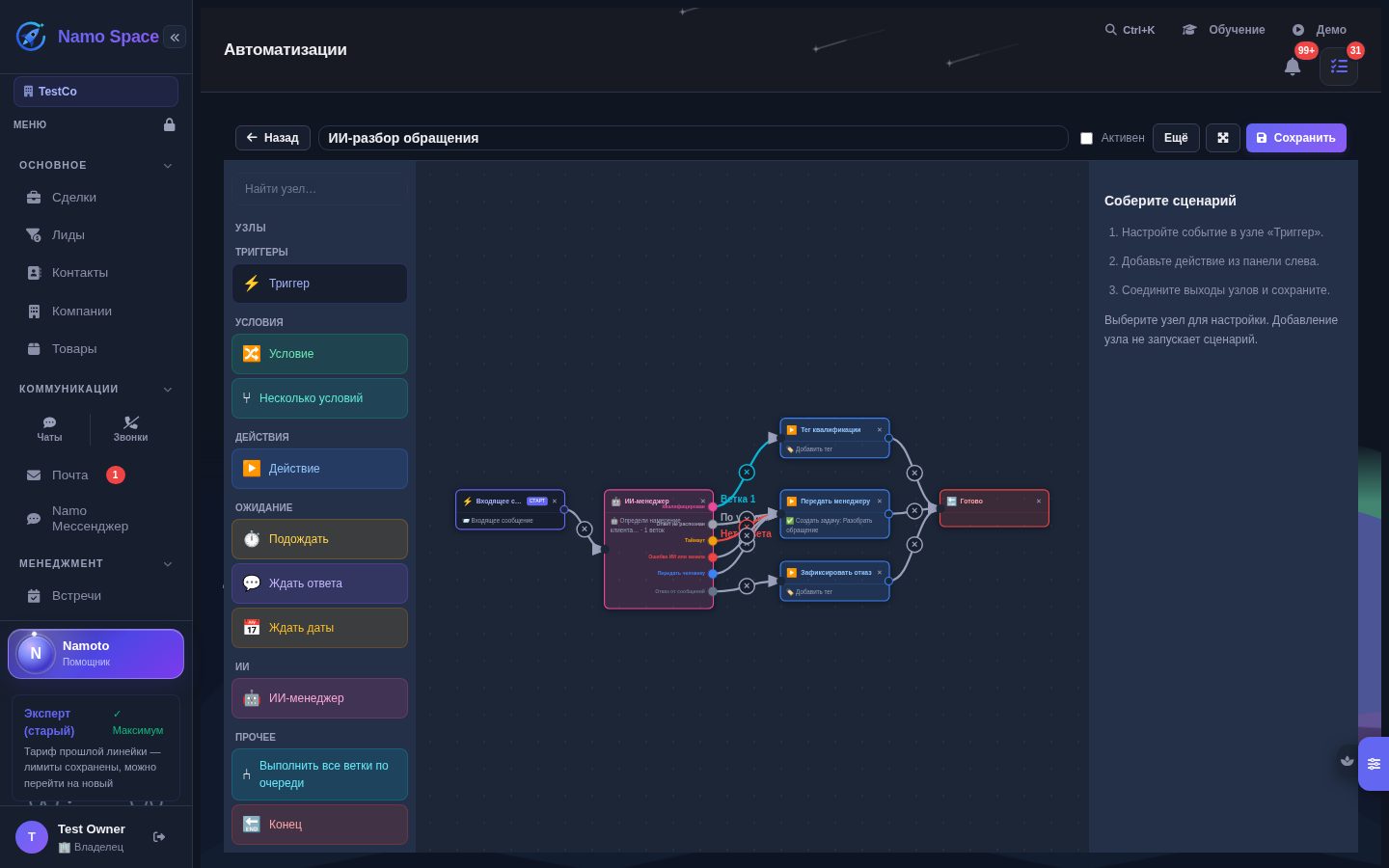Open the Ещё dropdown menu
This screenshot has width=1389, height=868.
tap(1176, 138)
